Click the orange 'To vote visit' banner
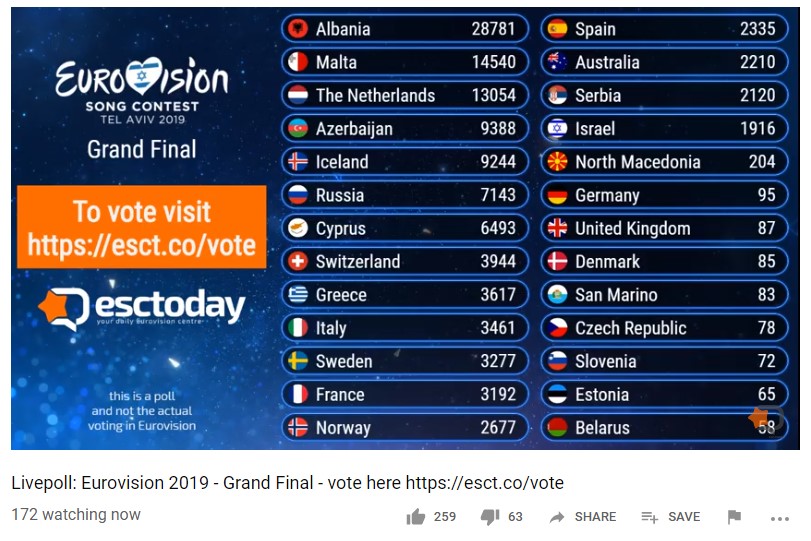The height and width of the screenshot is (541, 811). 141,227
